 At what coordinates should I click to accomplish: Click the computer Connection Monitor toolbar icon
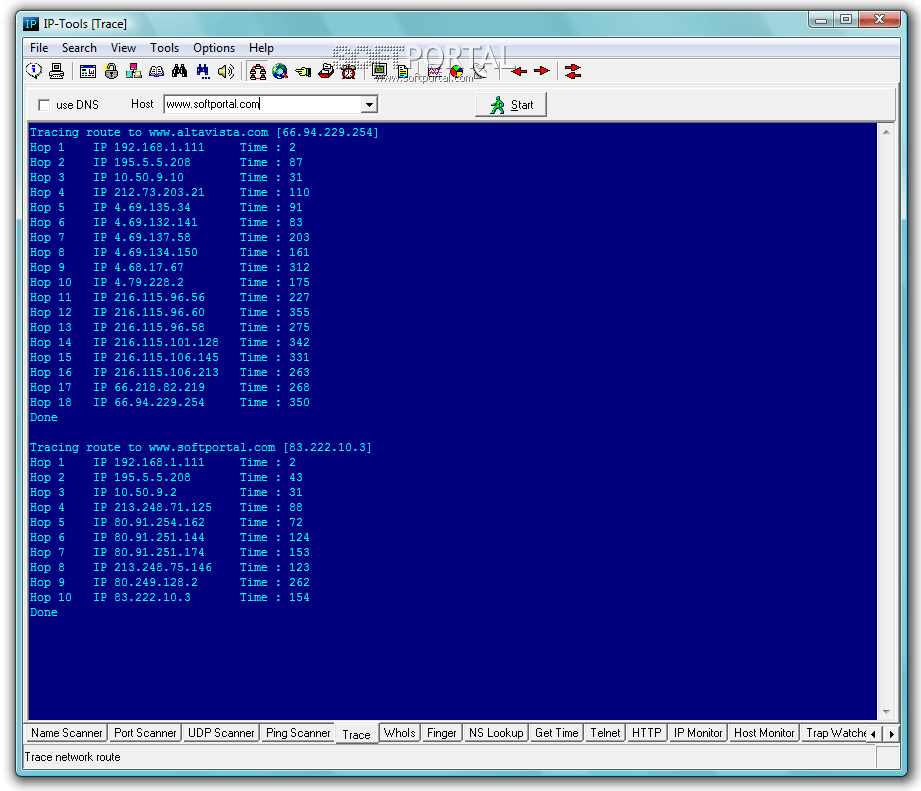[56, 71]
